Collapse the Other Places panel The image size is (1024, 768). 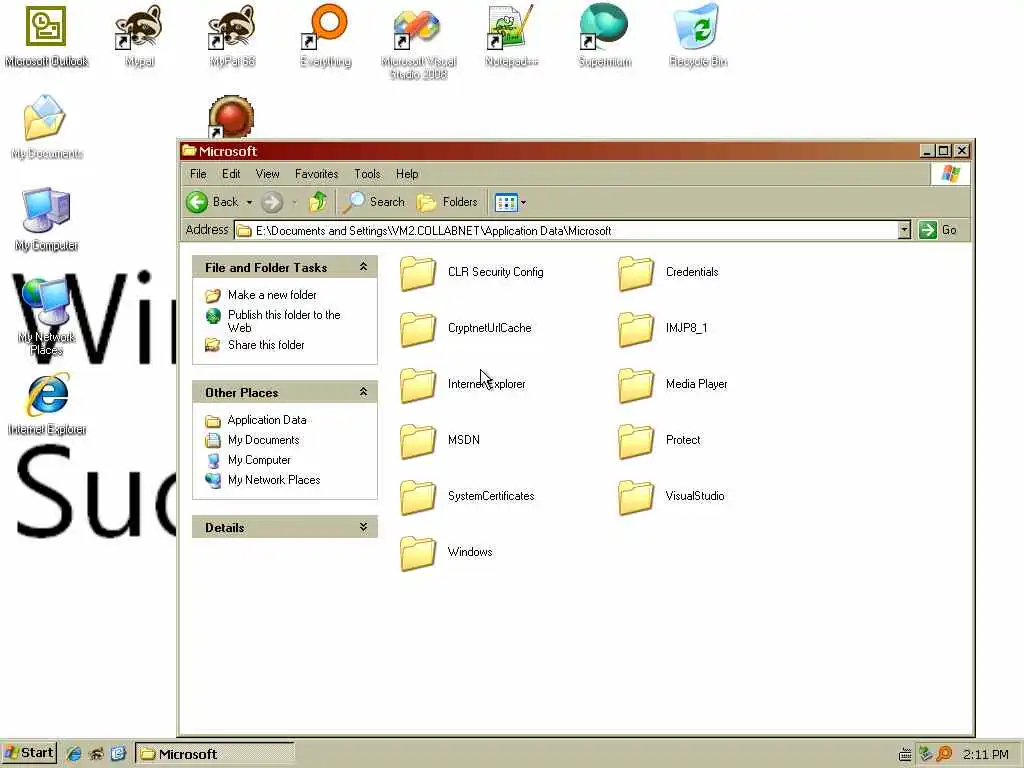(x=363, y=392)
